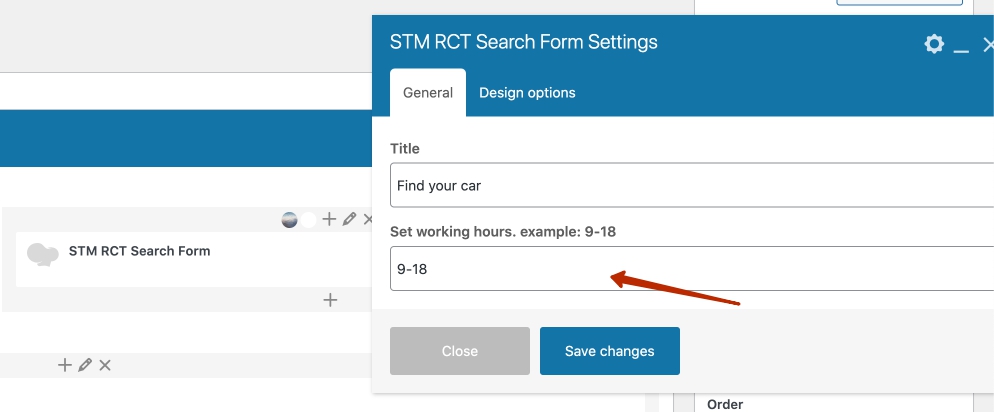The image size is (994, 412).
Task: Click the Save changes button
Action: pos(609,351)
